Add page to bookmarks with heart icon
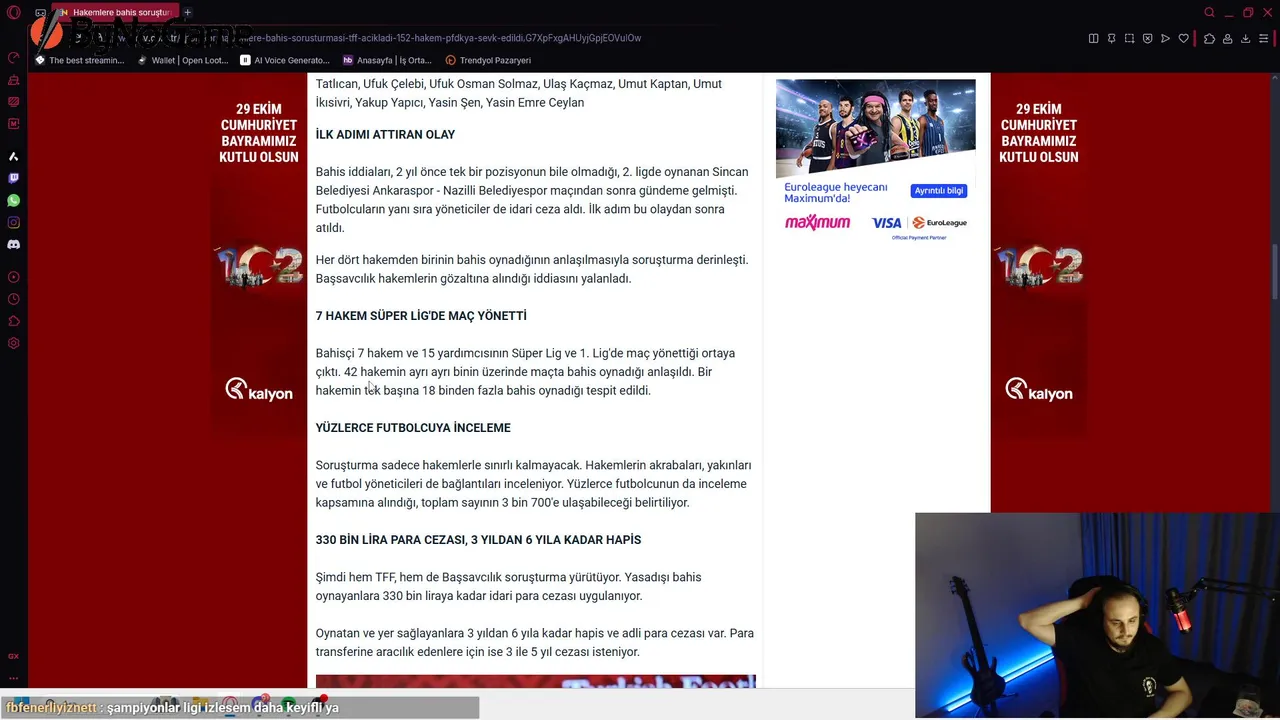The width and height of the screenshot is (1280, 720). click(1183, 38)
